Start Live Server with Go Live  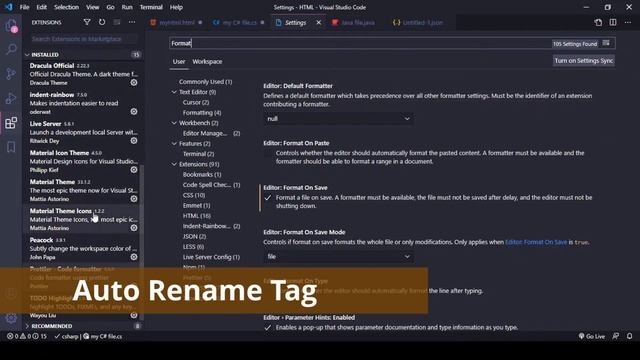592,336
